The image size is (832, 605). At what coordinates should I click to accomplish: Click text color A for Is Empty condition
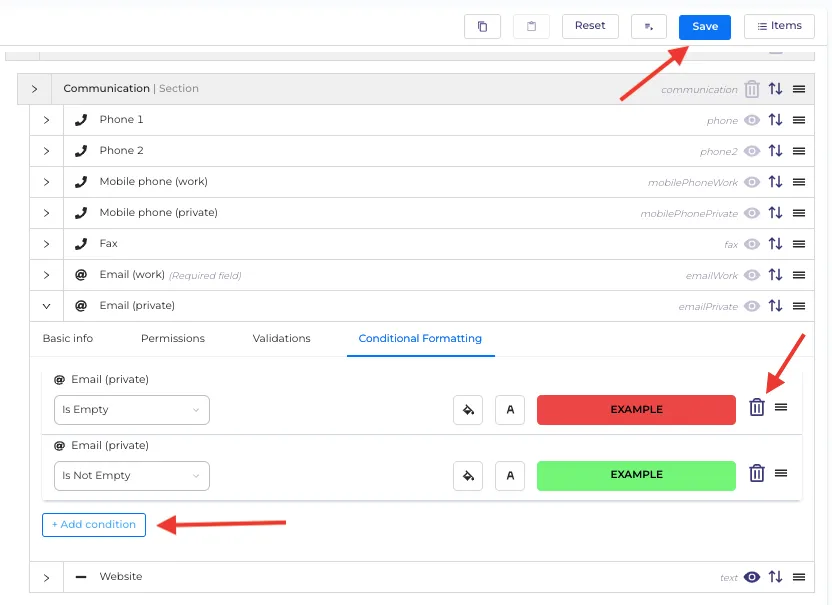pyautogui.click(x=510, y=410)
